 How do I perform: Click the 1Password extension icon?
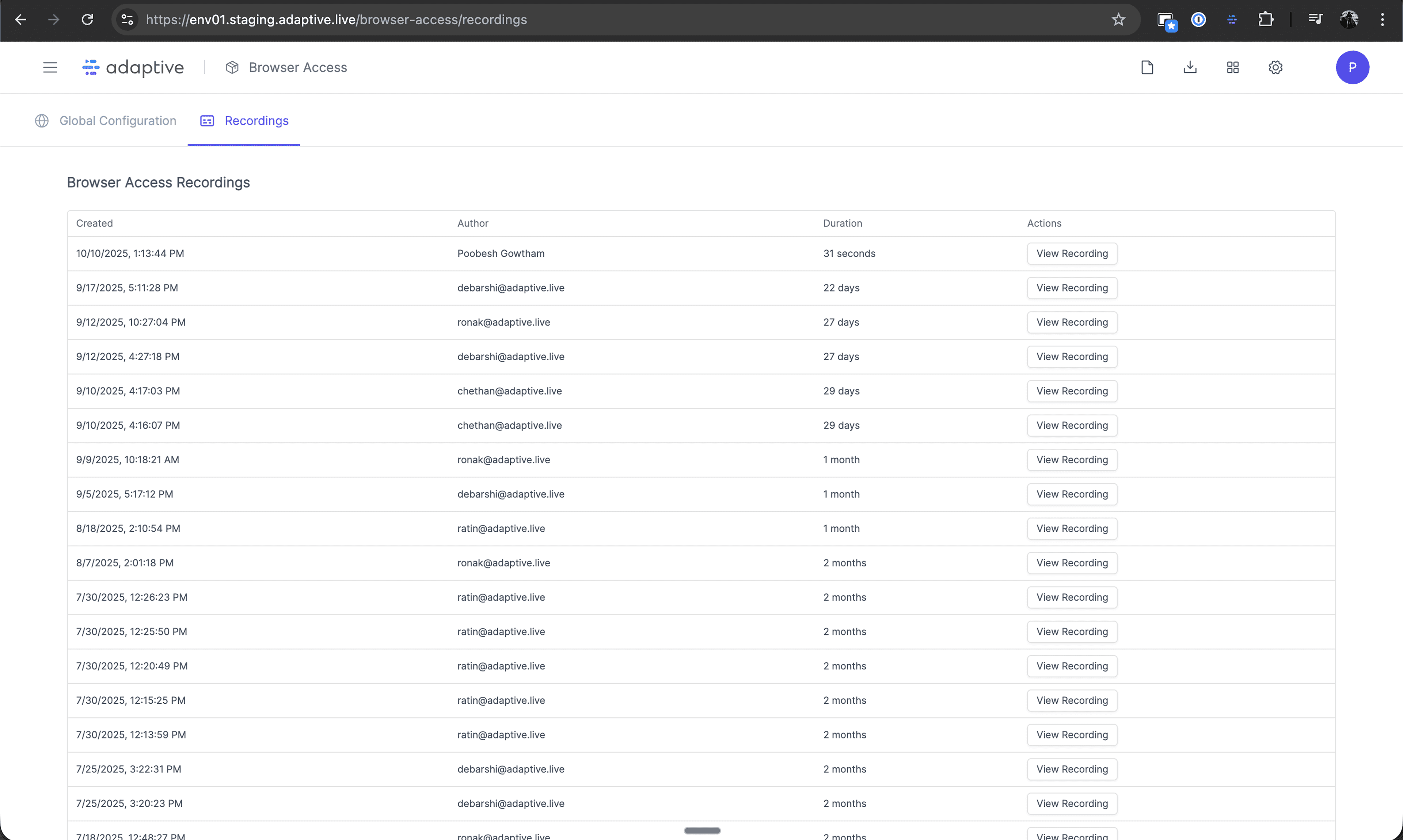pyautogui.click(x=1198, y=19)
